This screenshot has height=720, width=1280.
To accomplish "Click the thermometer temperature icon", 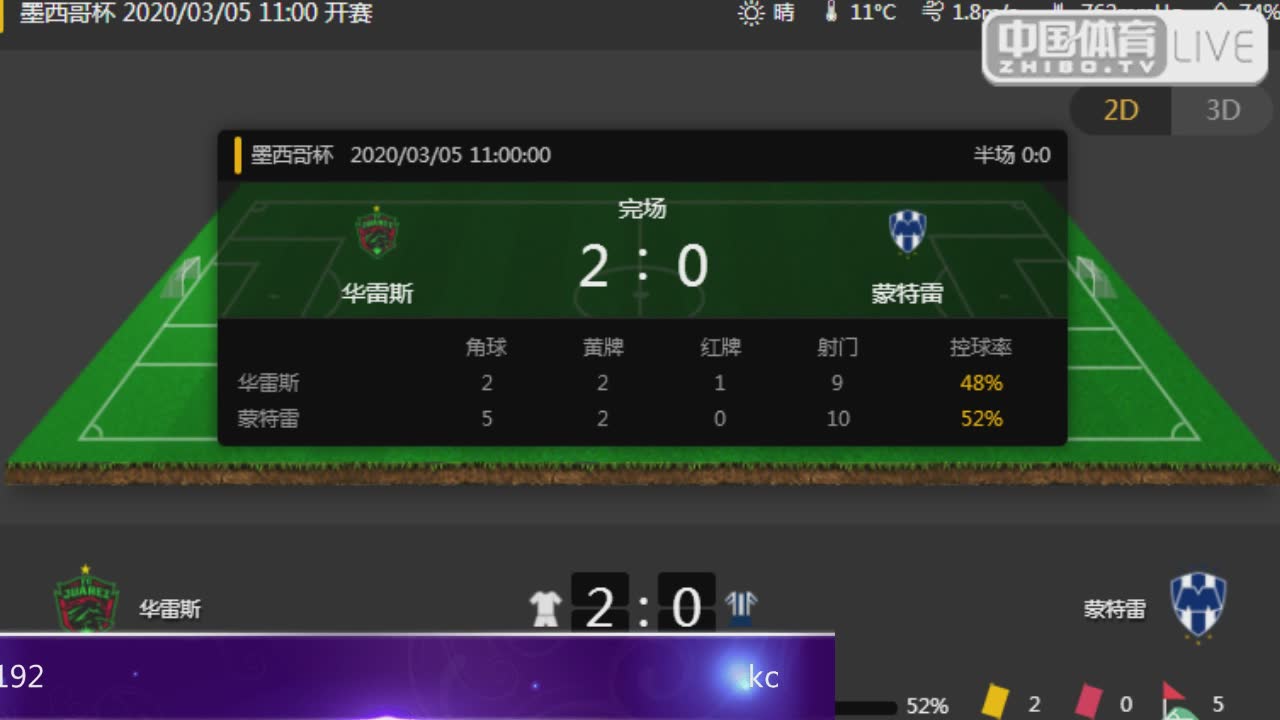I will point(831,12).
